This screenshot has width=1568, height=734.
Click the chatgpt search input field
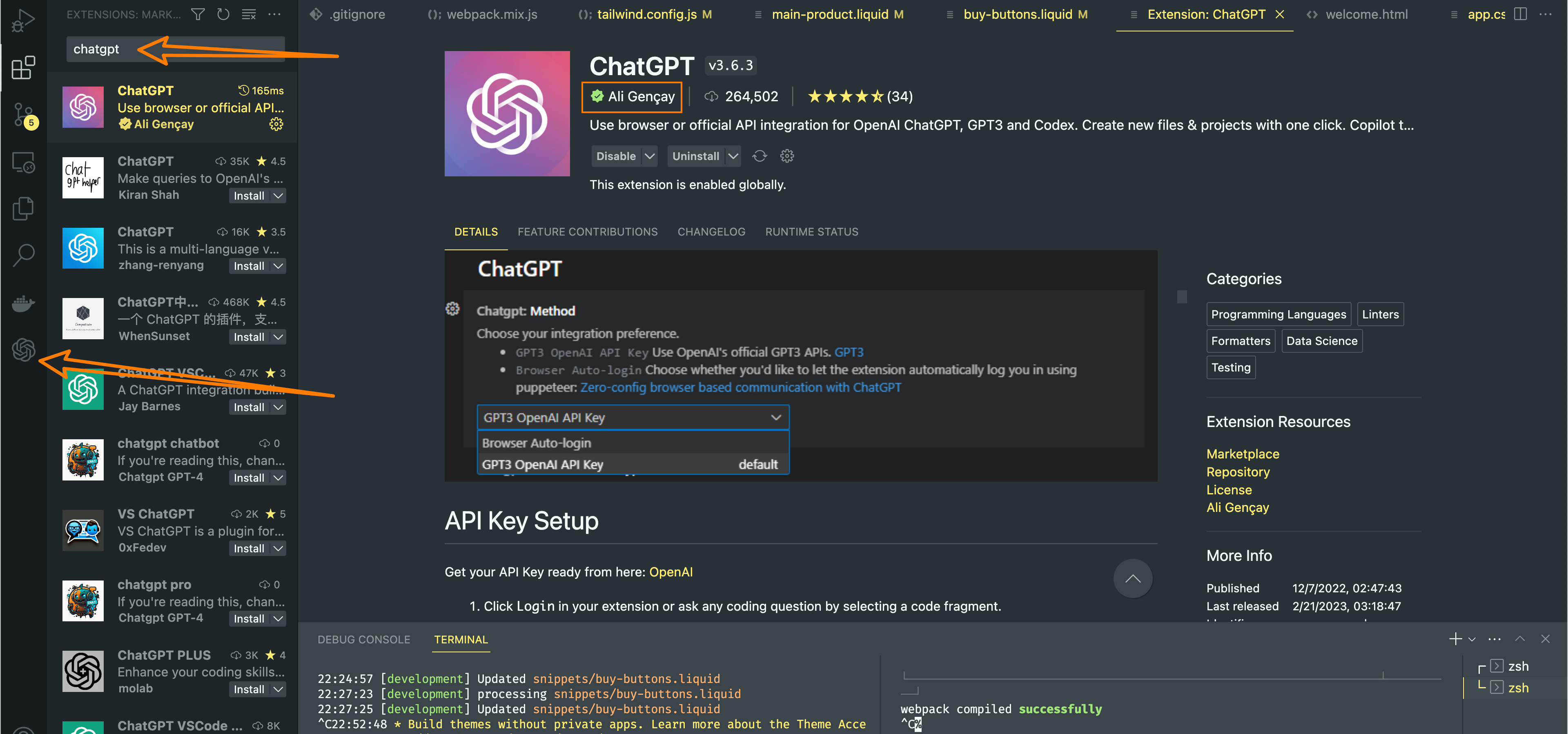click(x=175, y=49)
